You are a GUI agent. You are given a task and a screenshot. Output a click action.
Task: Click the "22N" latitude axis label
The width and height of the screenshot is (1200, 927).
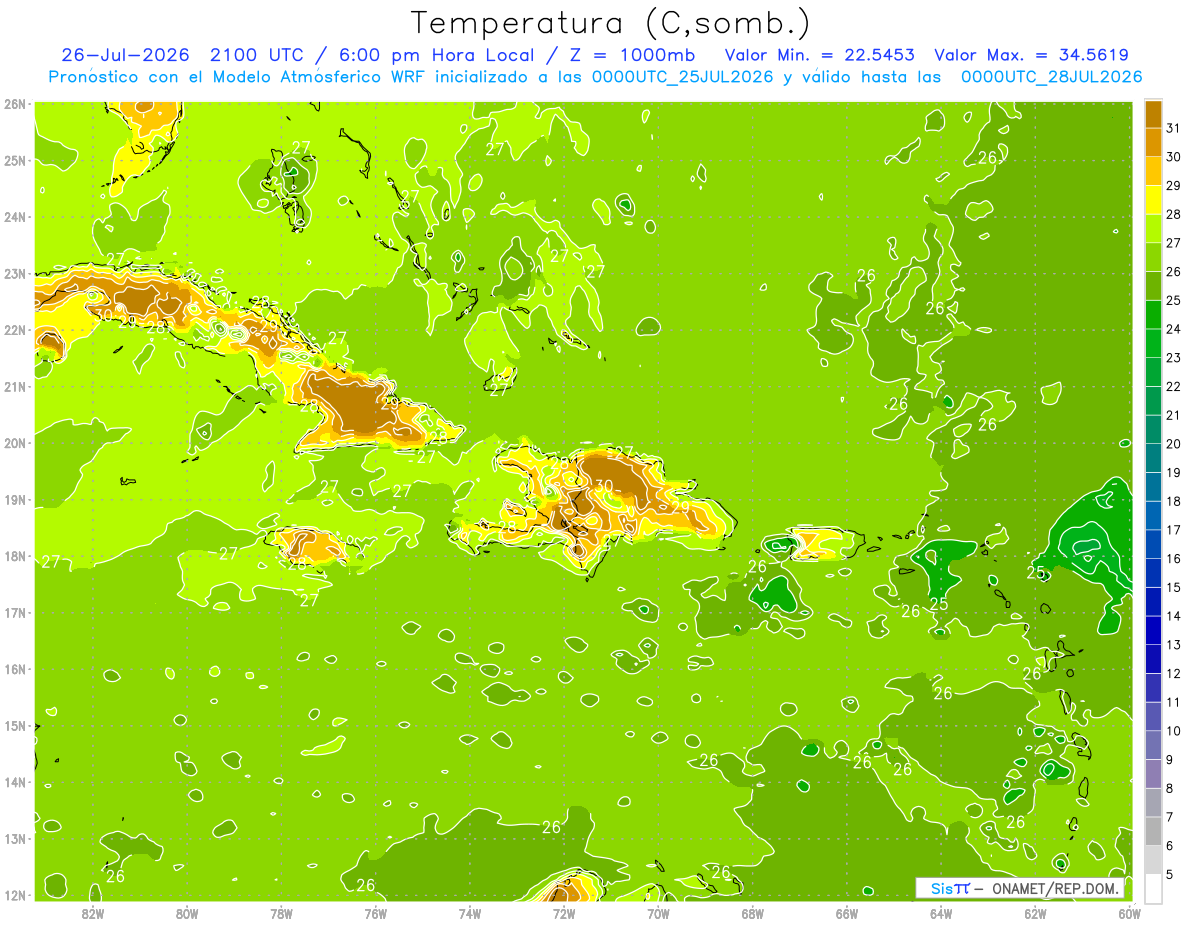(x=15, y=330)
